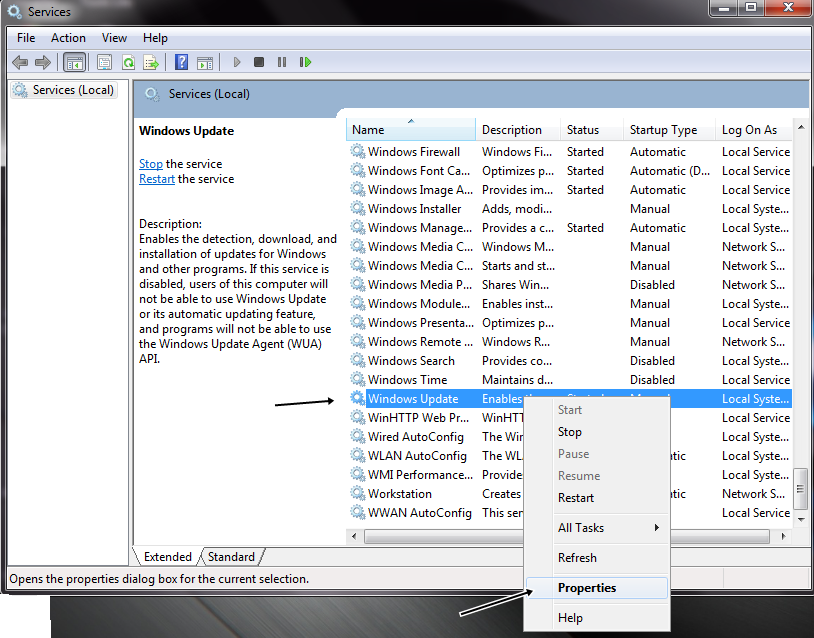Screen dimensions: 814x638
Task: Click the Back arrow toolbar icon
Action: [x=20, y=63]
